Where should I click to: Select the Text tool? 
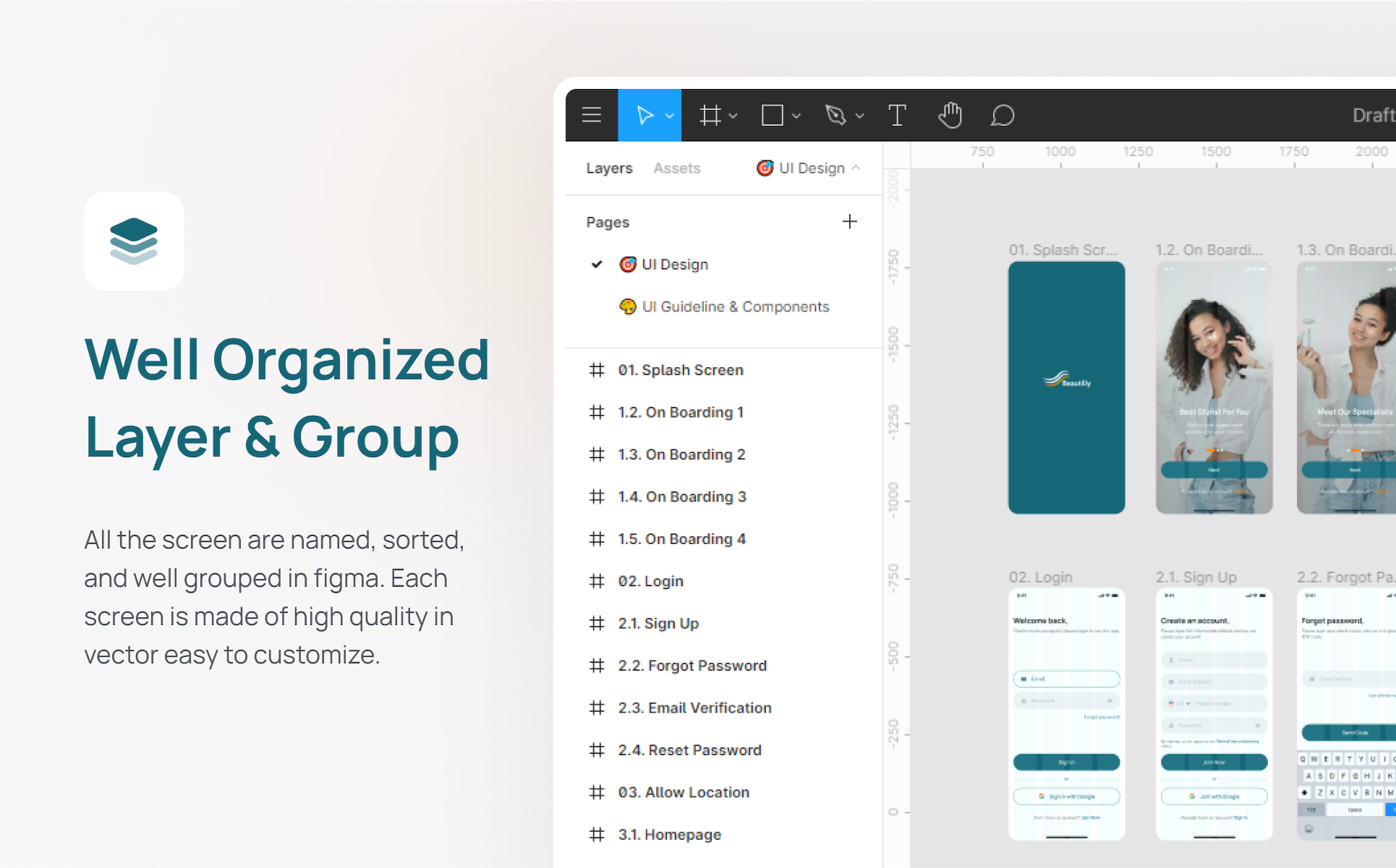point(897,115)
